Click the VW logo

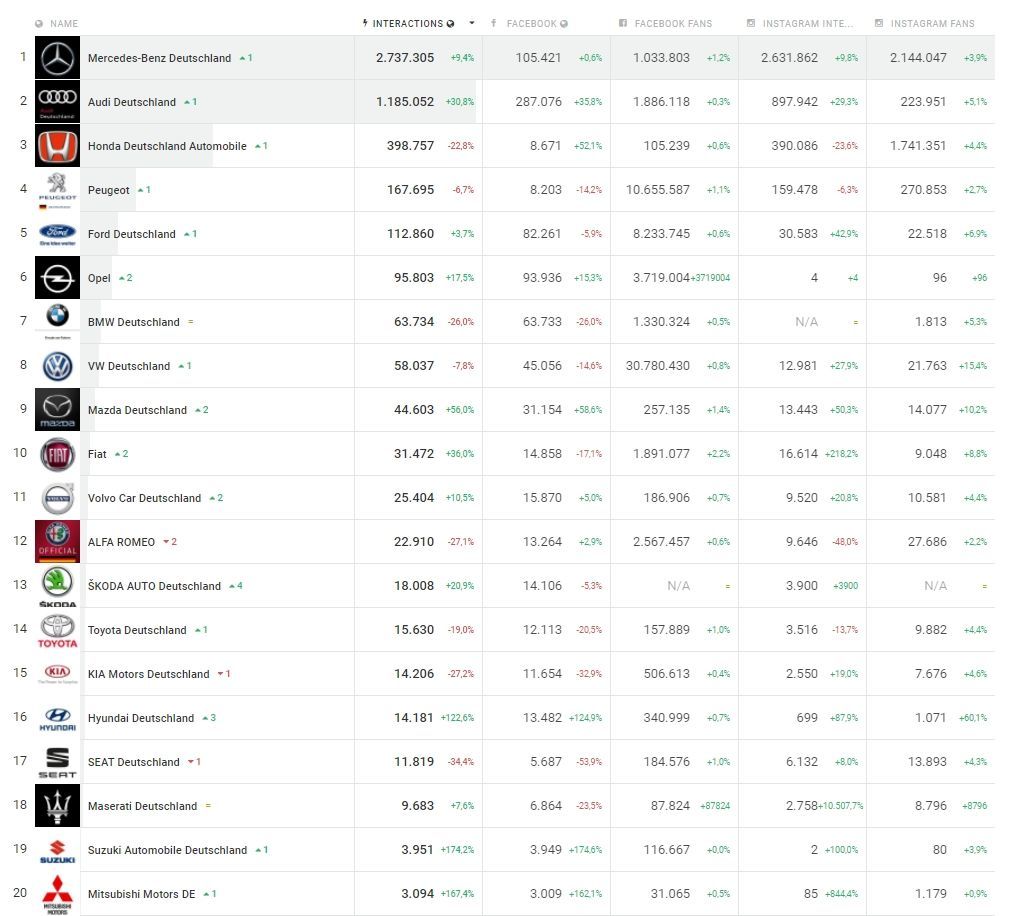(57, 365)
